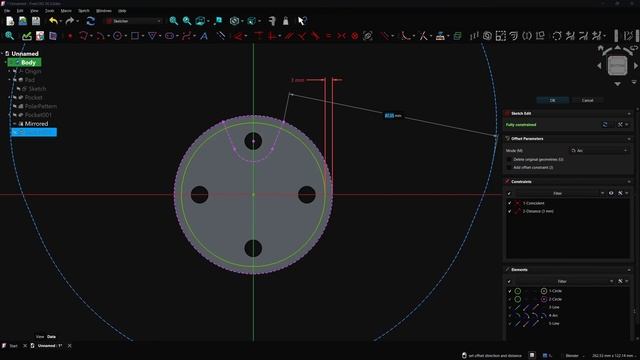Toggle the 2-Distance (3 mm) constraint checkbox

point(509,211)
